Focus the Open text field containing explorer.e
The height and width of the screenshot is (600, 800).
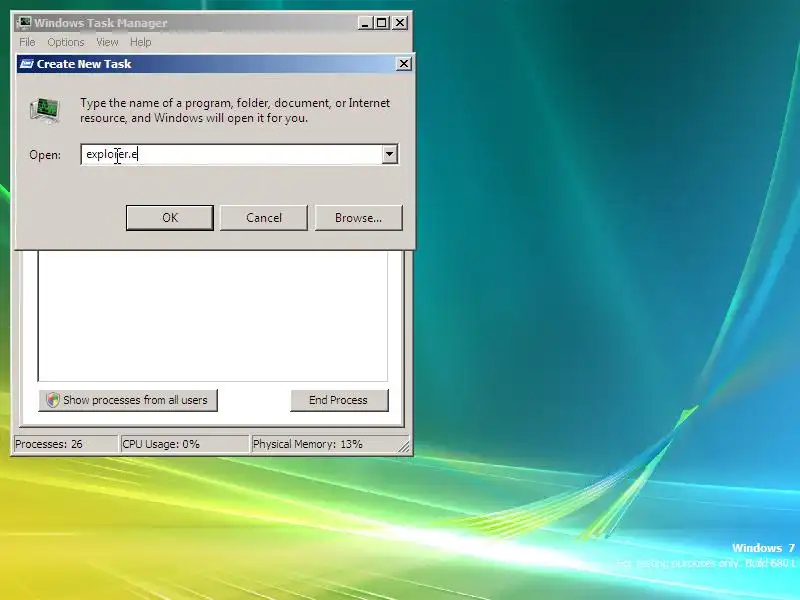(x=232, y=154)
